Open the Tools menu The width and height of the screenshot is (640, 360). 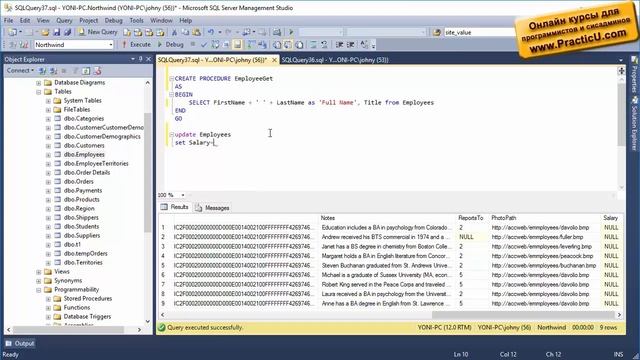pos(136,20)
